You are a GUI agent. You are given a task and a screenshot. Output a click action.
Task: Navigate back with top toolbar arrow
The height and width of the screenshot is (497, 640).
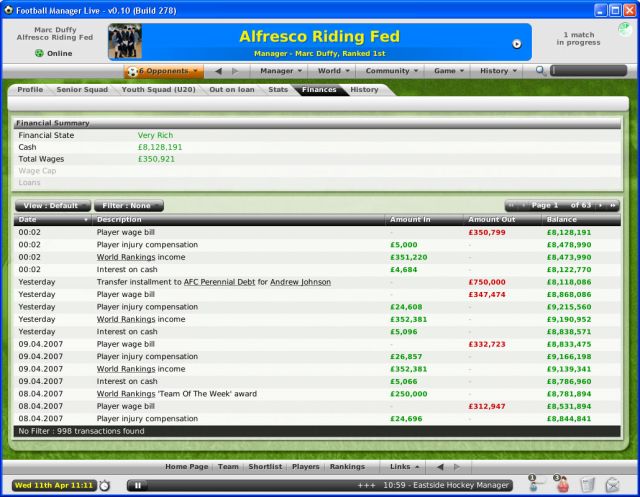tap(221, 71)
